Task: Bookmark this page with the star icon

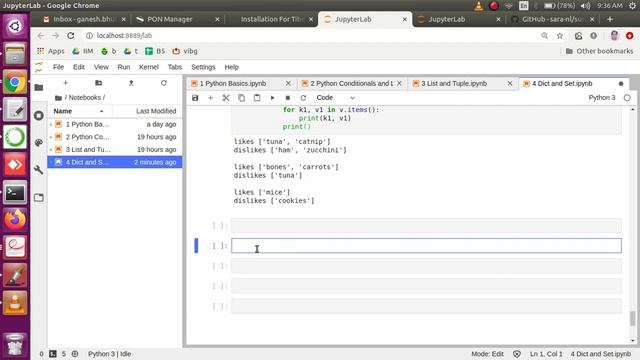Action: (560, 36)
